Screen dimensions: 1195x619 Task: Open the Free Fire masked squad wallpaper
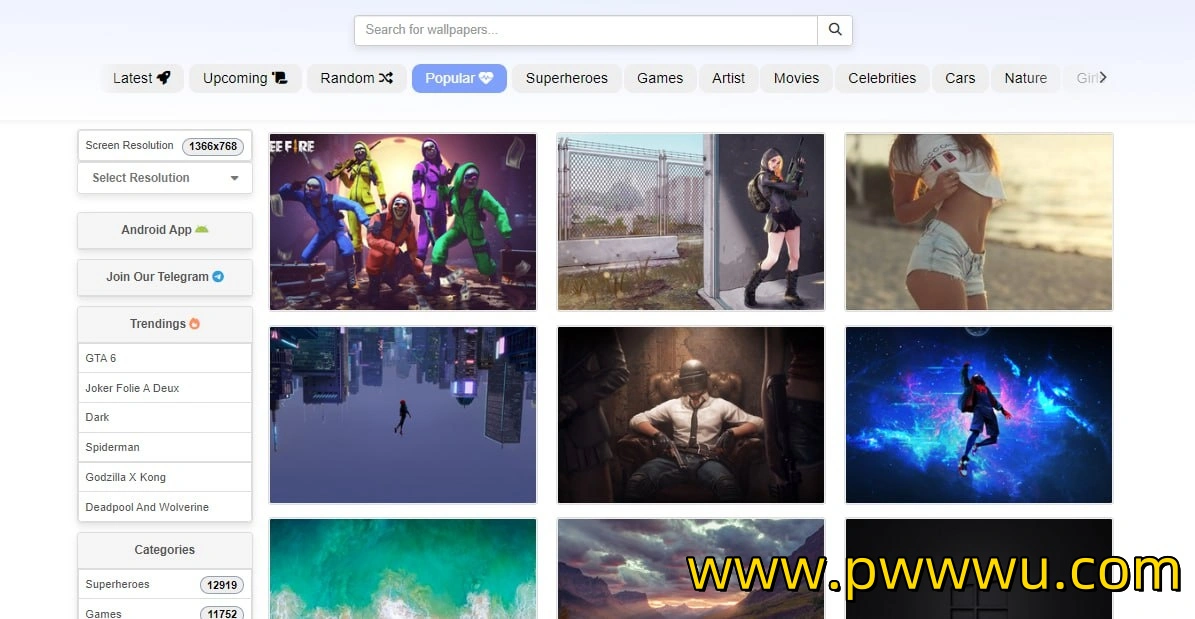403,222
